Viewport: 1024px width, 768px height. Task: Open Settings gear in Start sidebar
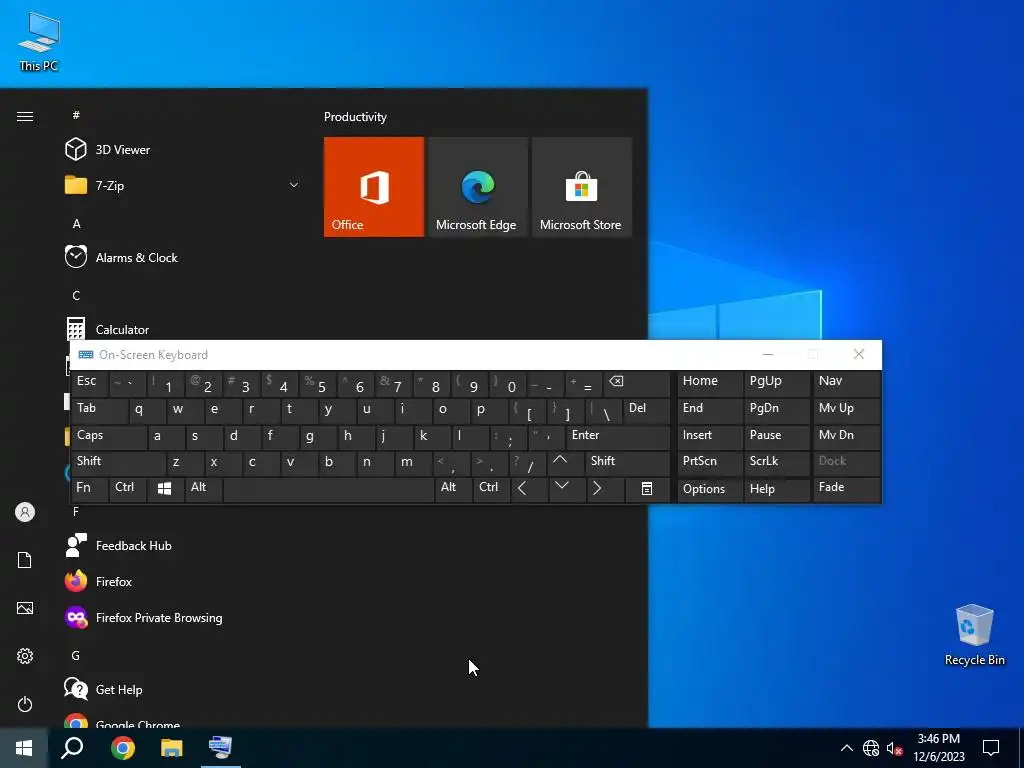coord(25,656)
